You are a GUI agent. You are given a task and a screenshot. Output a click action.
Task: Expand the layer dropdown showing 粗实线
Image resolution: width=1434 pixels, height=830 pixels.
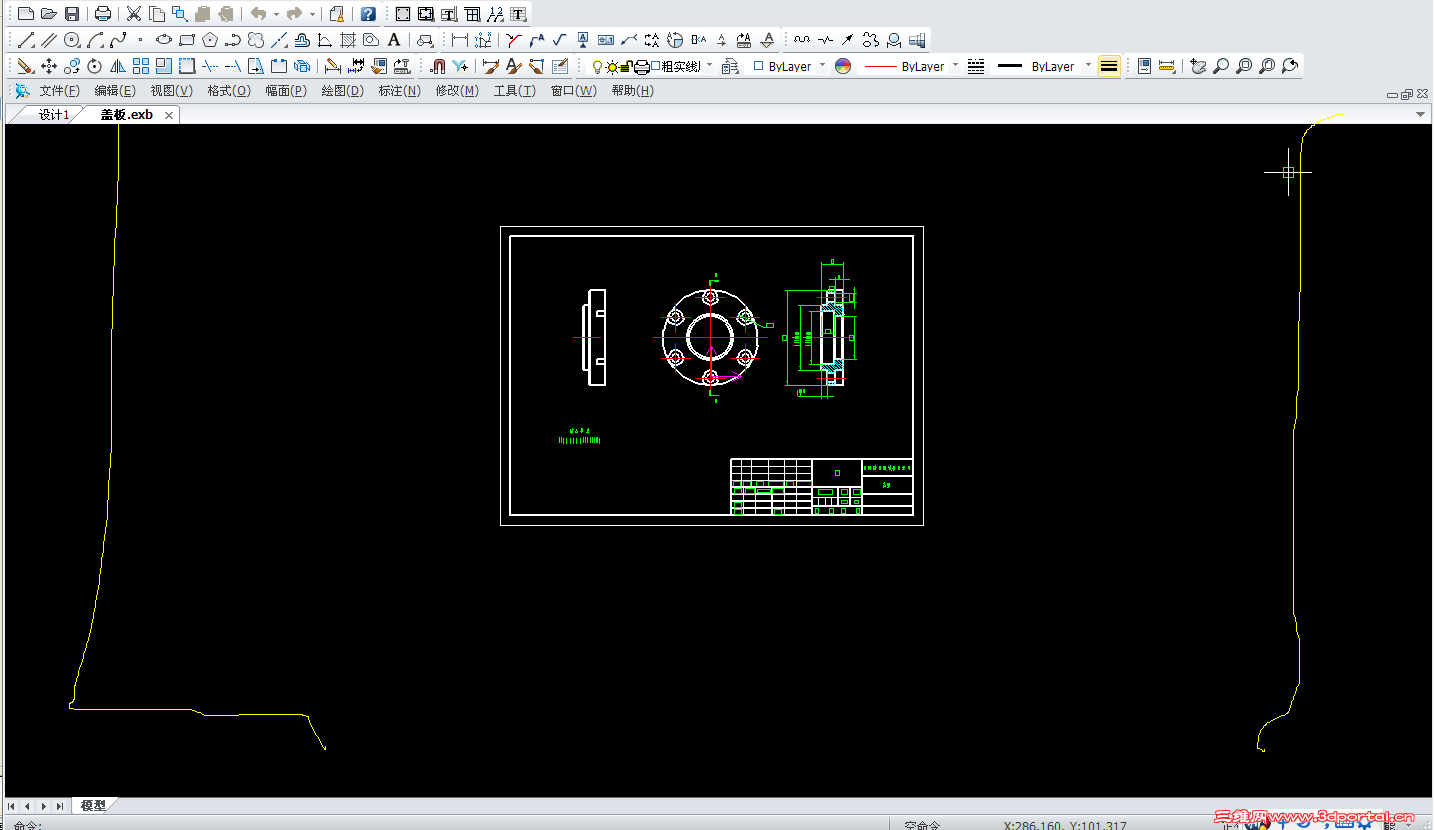pyautogui.click(x=710, y=66)
